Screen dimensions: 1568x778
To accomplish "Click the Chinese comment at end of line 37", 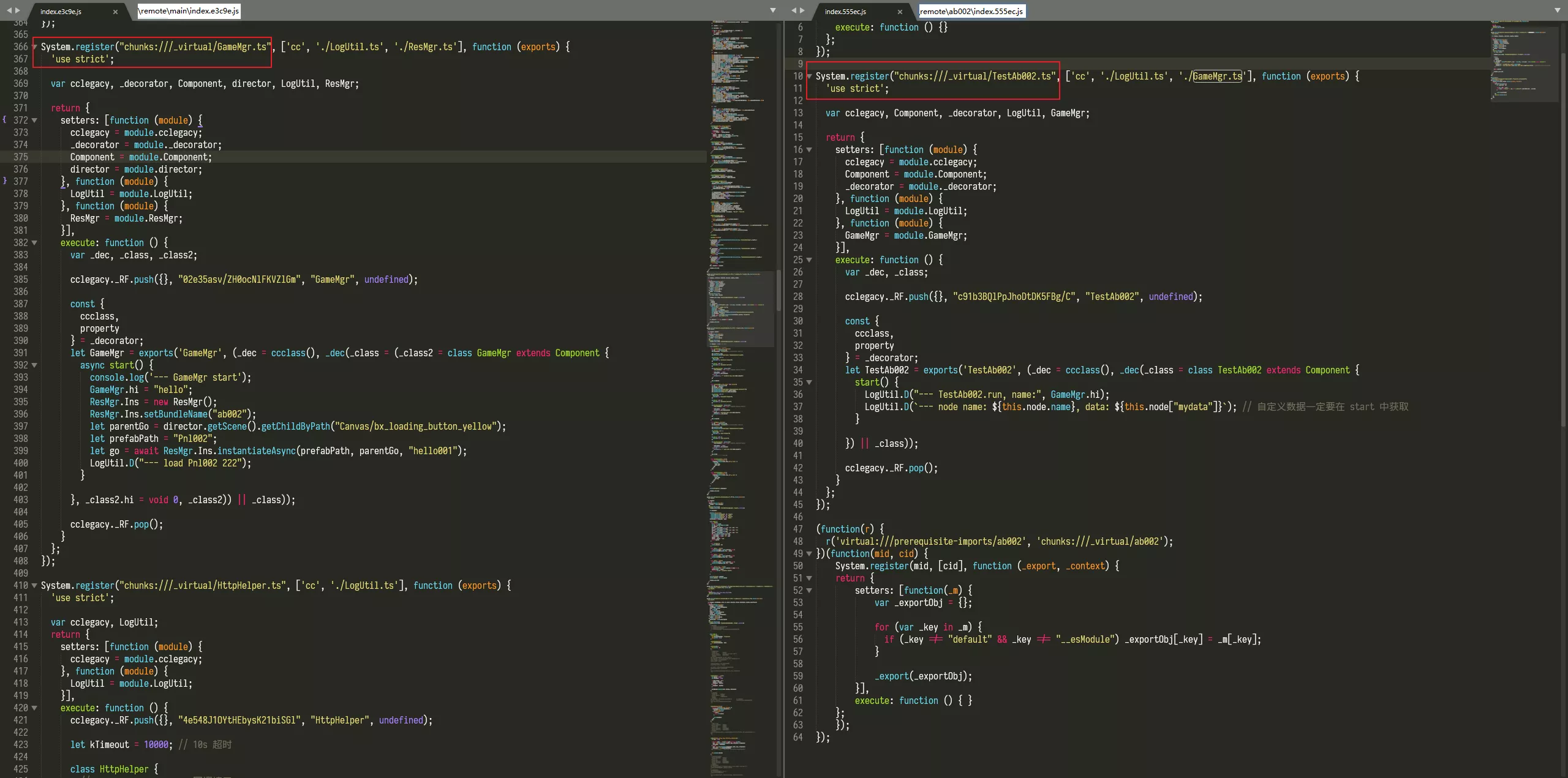I will tap(1325, 407).
